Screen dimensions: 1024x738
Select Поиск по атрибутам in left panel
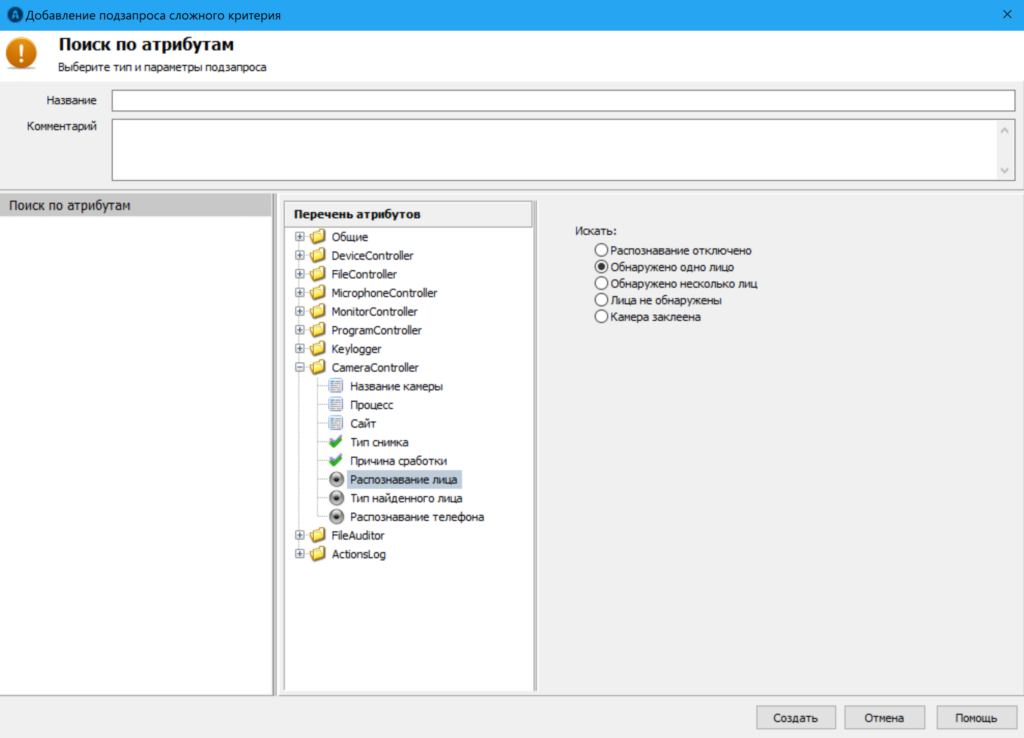tap(70, 206)
